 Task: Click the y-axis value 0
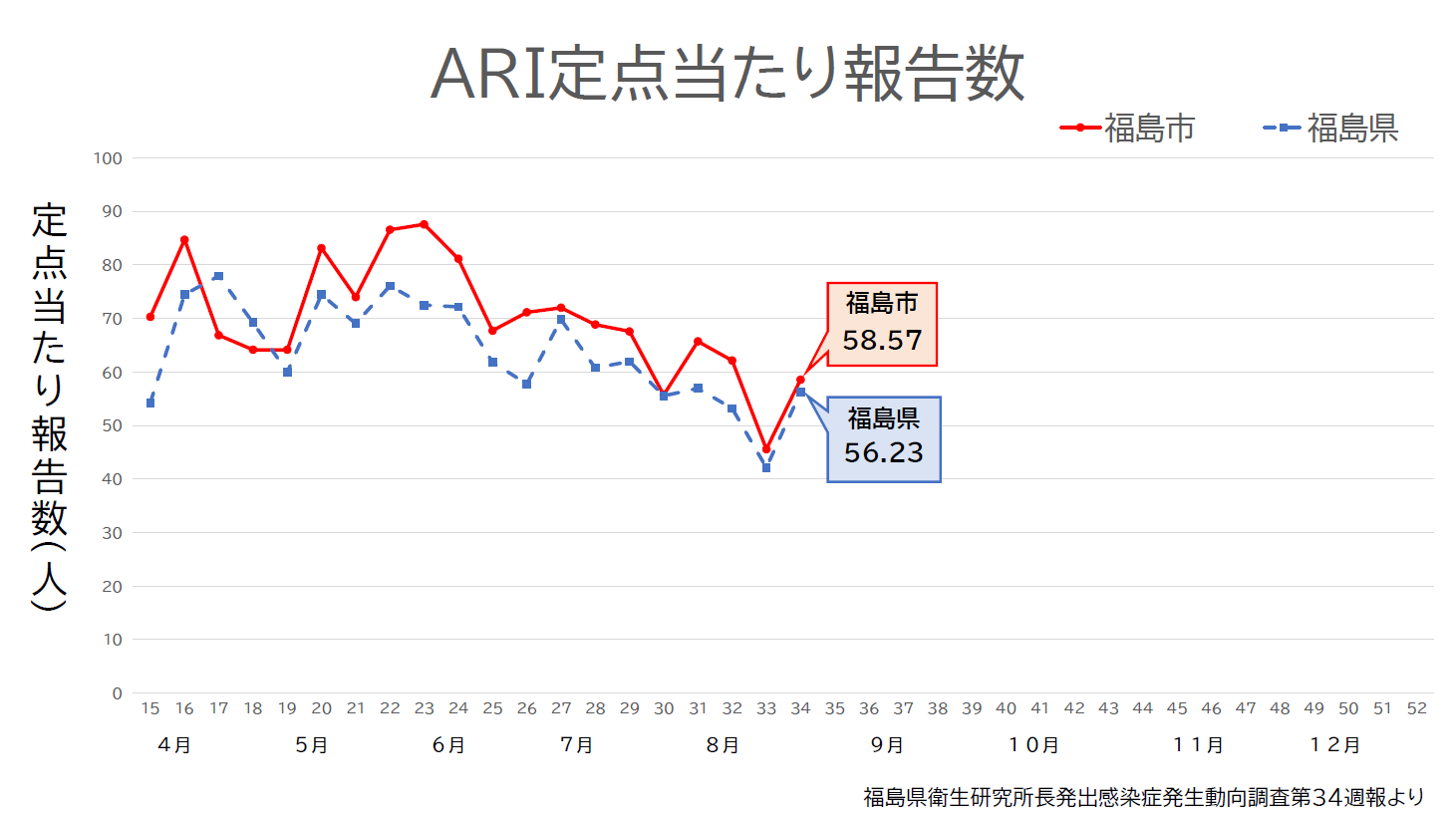pyautogui.click(x=117, y=693)
